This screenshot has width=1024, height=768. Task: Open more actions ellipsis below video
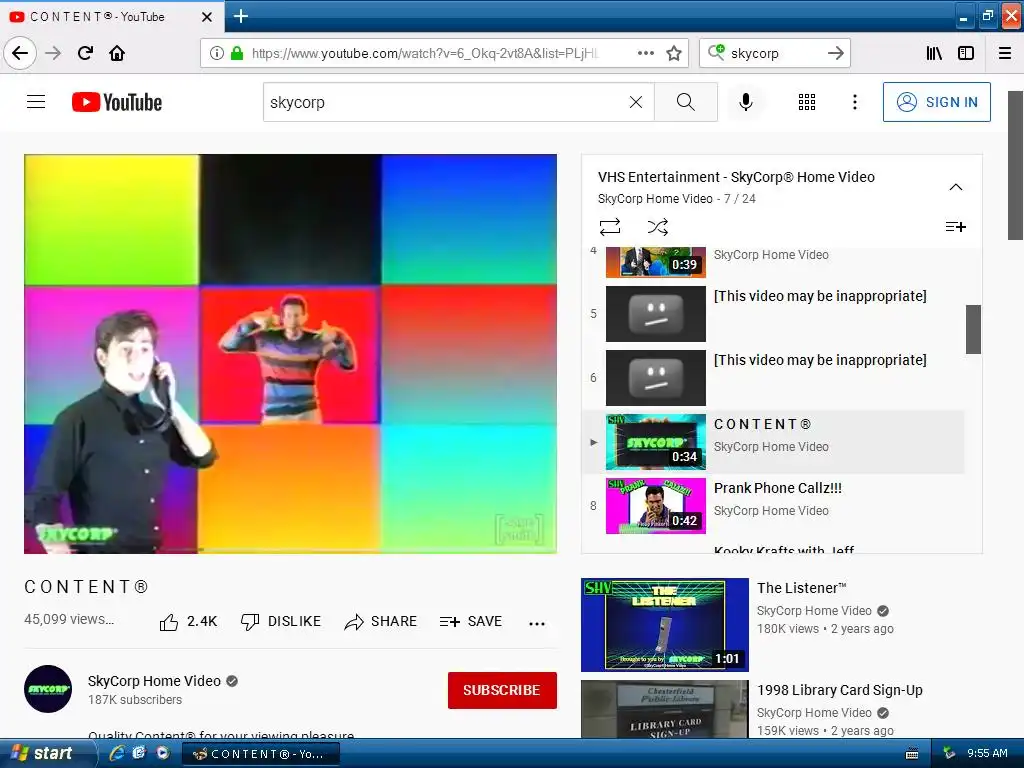click(x=537, y=624)
